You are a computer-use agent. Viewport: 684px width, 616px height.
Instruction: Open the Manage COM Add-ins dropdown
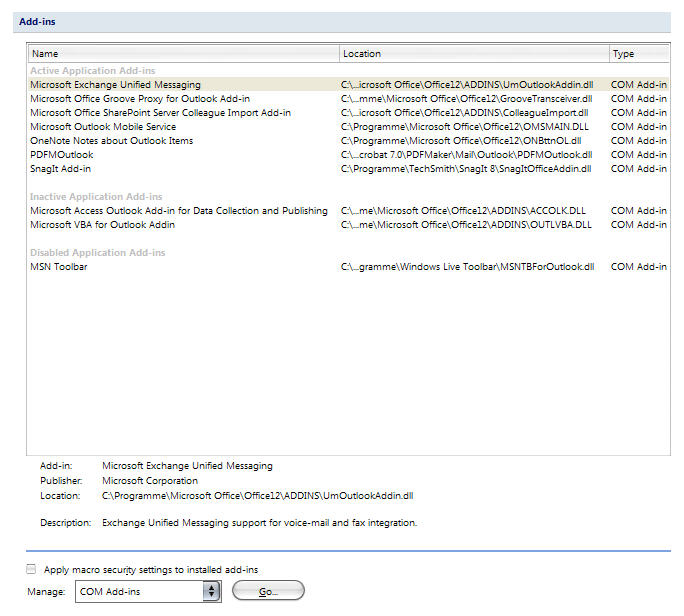(211, 591)
